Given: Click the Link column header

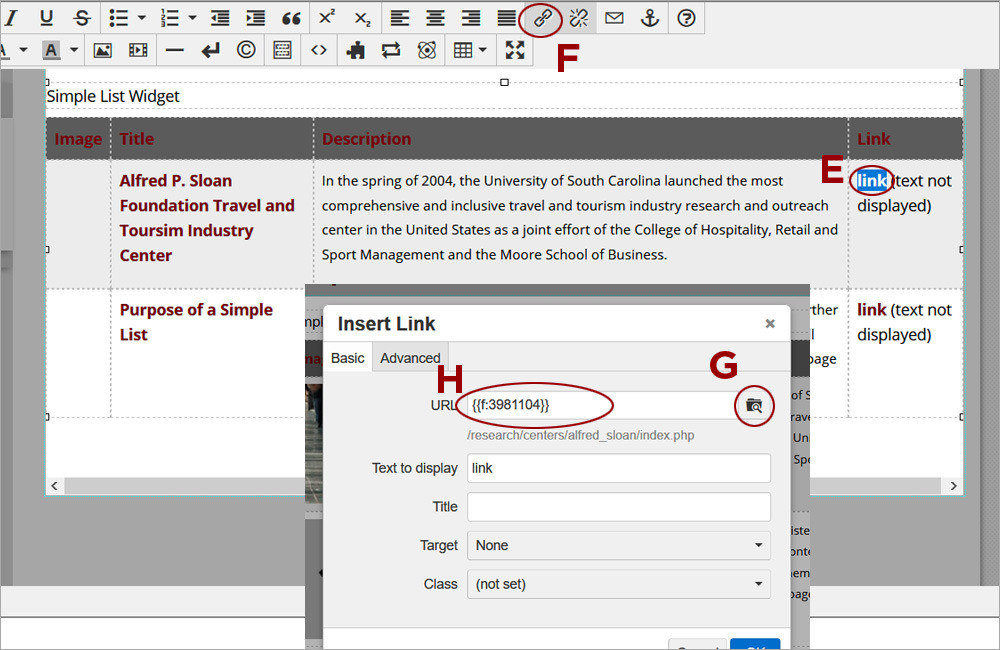Looking at the screenshot, I should pos(873,139).
